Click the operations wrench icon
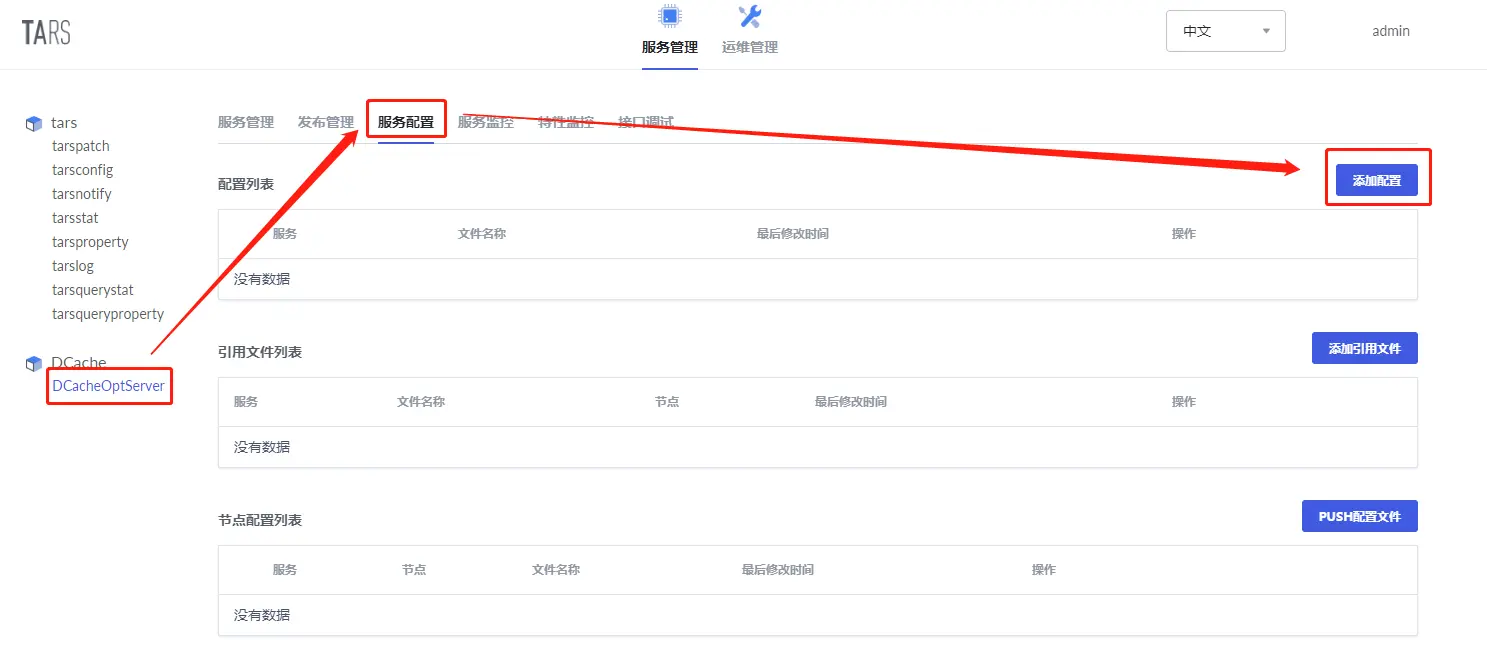Image resolution: width=1487 pixels, height=669 pixels. (749, 16)
